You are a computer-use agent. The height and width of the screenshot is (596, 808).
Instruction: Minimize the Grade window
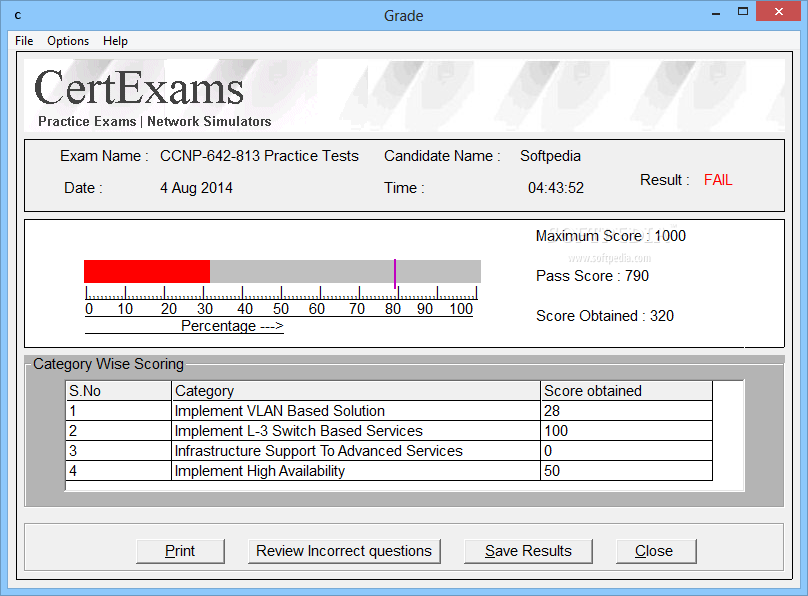pos(716,13)
